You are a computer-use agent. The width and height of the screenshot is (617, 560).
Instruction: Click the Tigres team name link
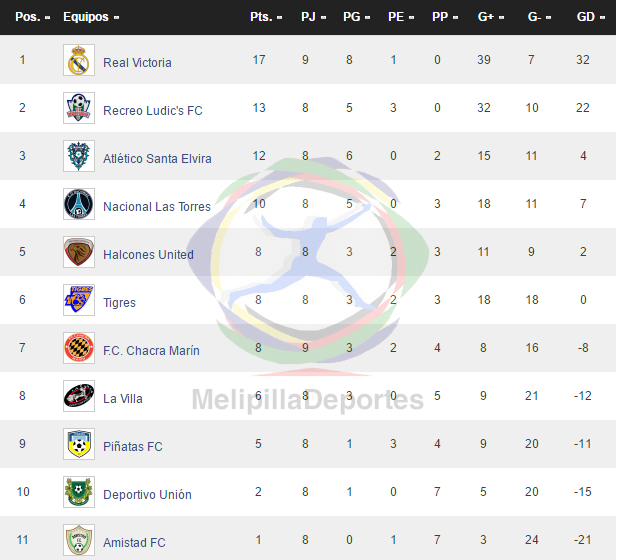119,303
